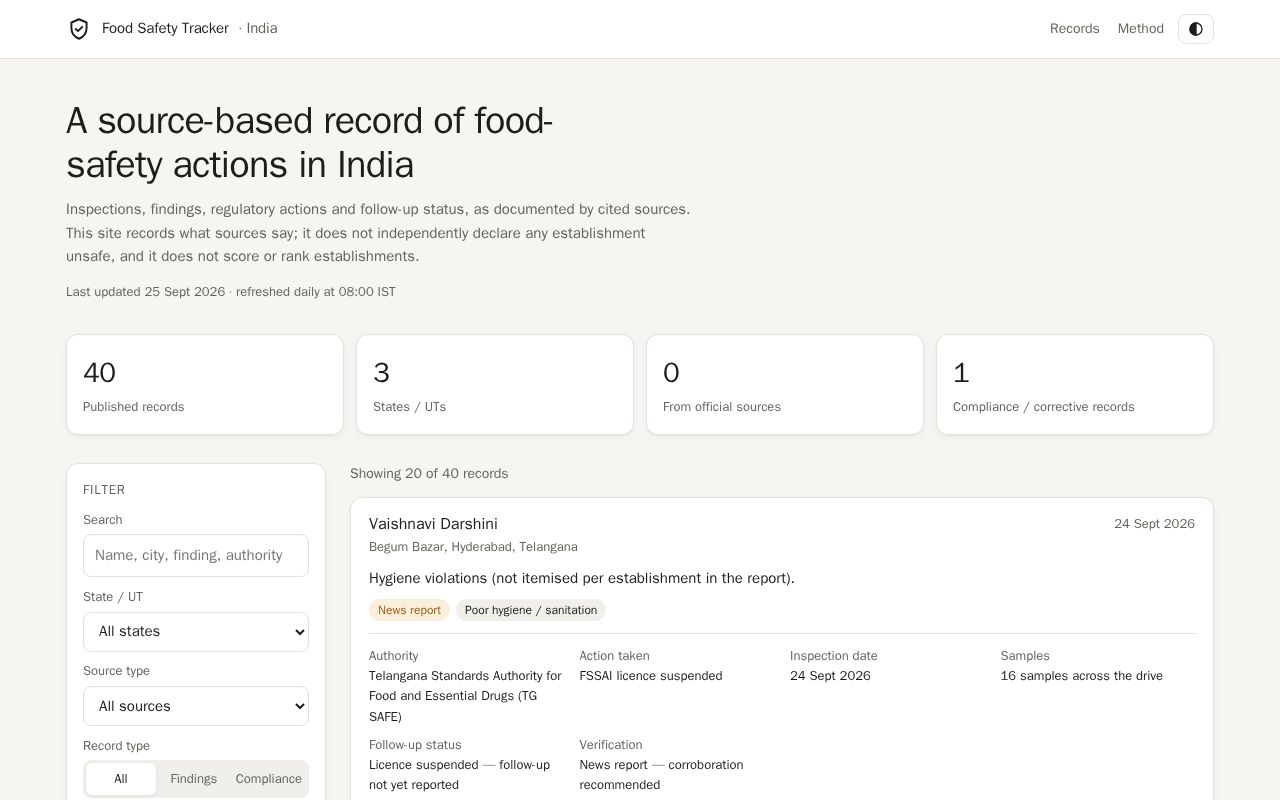Click the Hygiene violations finding sentence
1280x800 pixels.
point(582,578)
